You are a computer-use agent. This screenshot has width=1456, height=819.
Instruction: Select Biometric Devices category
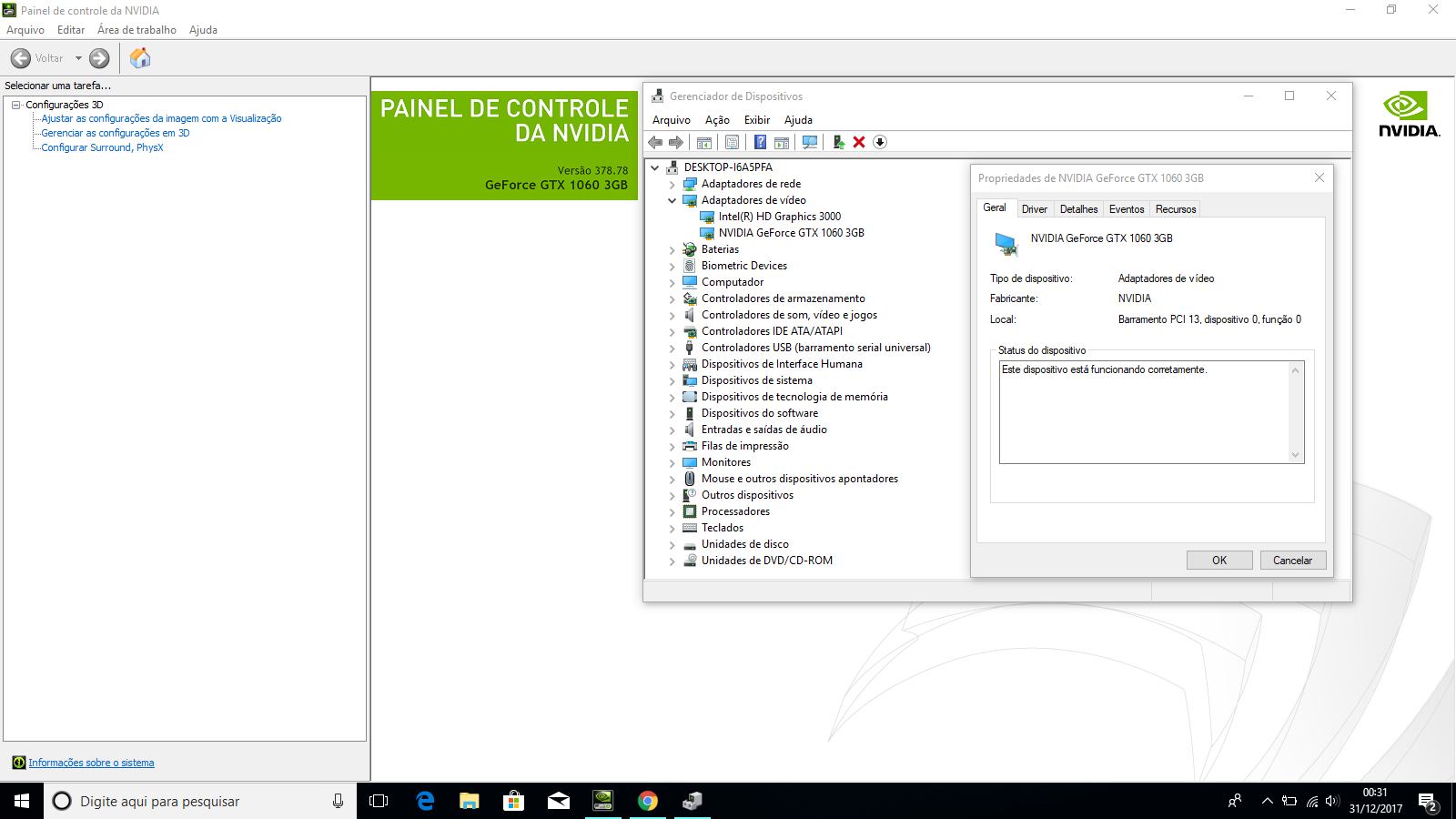tap(744, 266)
